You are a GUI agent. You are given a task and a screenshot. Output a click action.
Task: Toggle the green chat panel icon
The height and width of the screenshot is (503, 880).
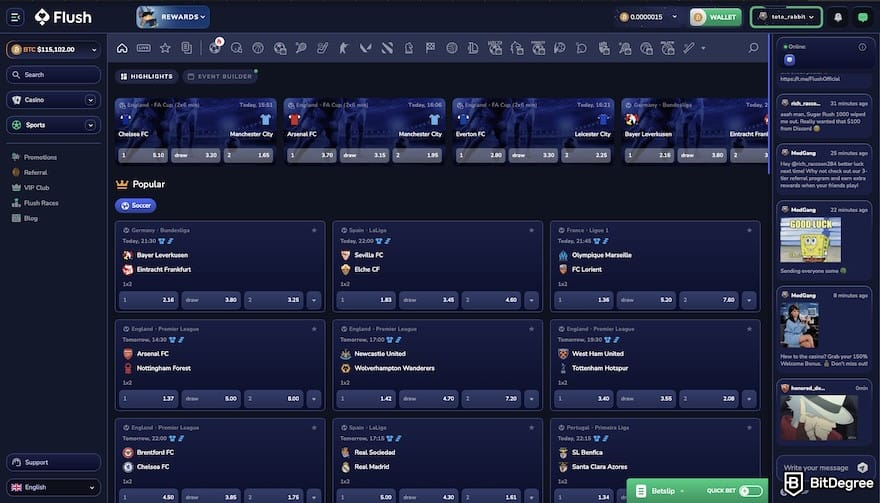(x=863, y=17)
